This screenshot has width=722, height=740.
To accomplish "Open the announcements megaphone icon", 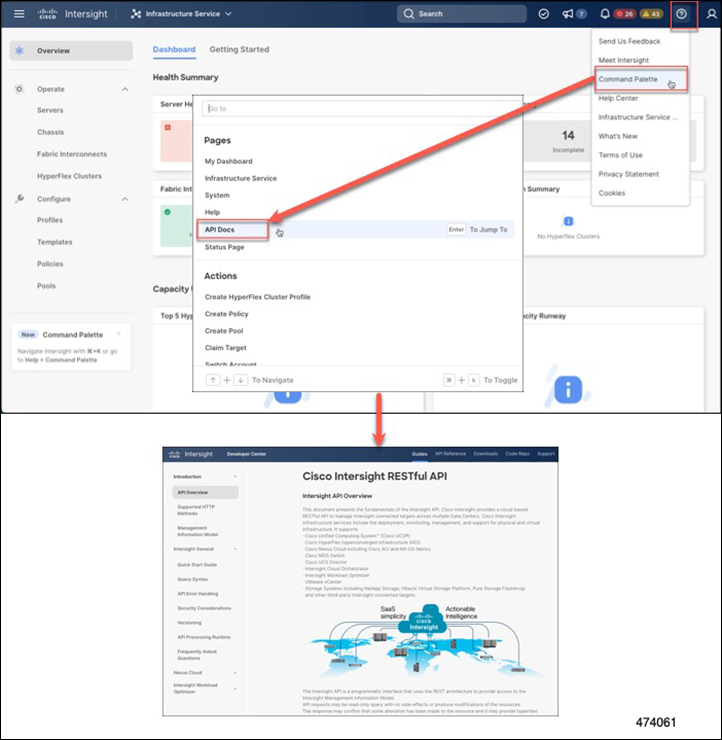I will coord(568,14).
